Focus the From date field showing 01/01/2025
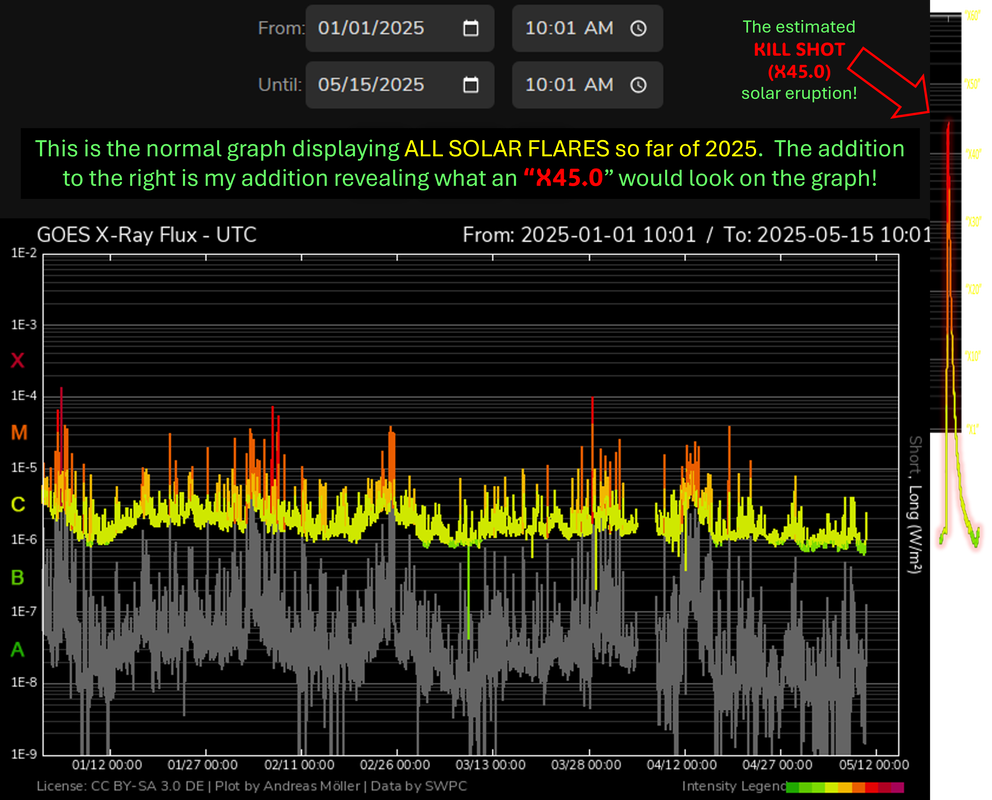Image resolution: width=992 pixels, height=800 pixels. [x=400, y=28]
